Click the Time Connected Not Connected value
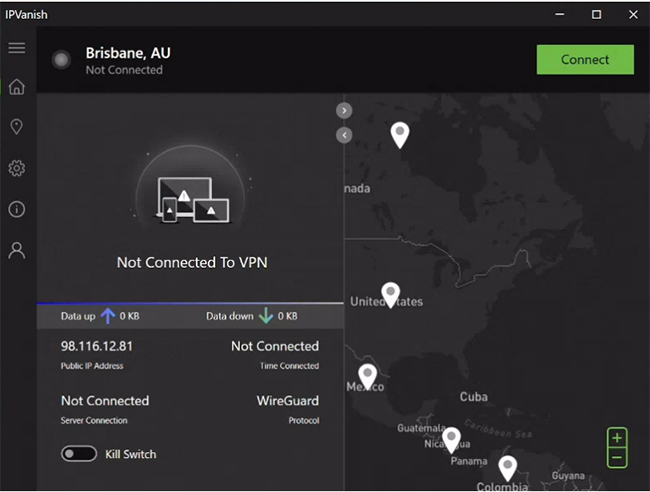 pyautogui.click(x=275, y=346)
